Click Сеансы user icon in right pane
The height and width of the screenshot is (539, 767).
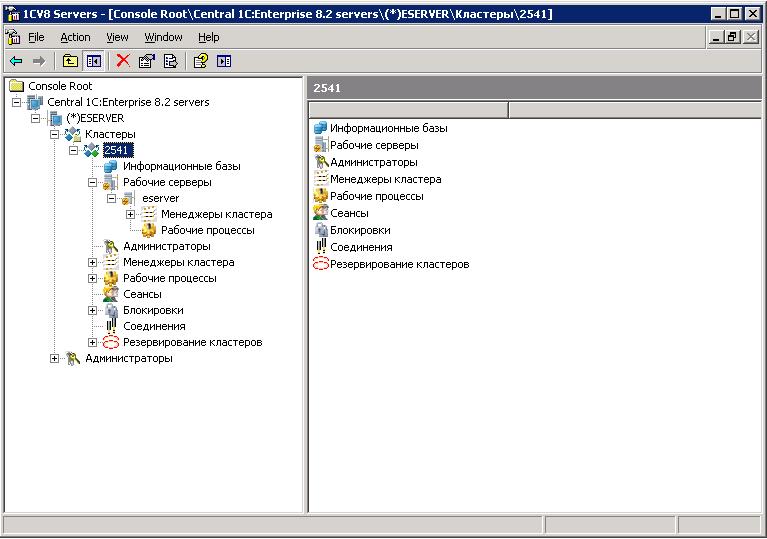(x=321, y=213)
